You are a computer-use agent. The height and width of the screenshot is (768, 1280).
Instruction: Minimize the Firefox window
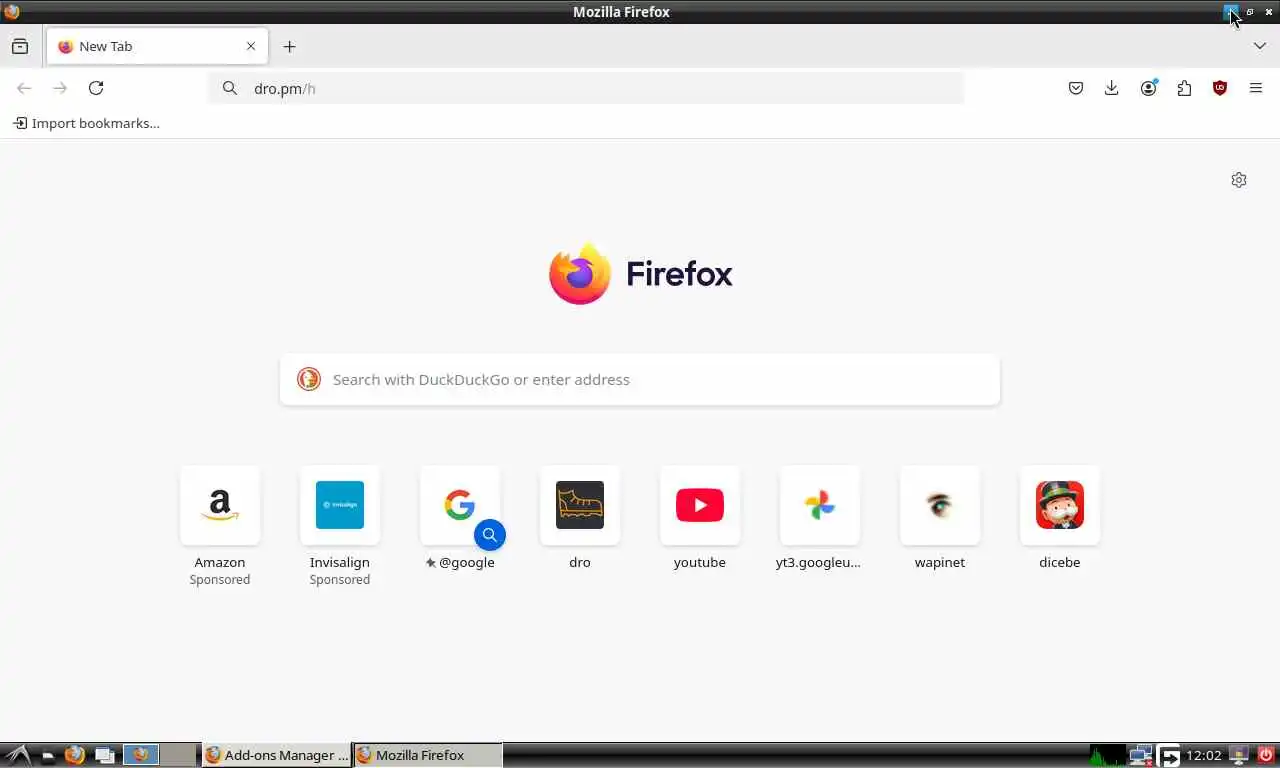[1231, 12]
